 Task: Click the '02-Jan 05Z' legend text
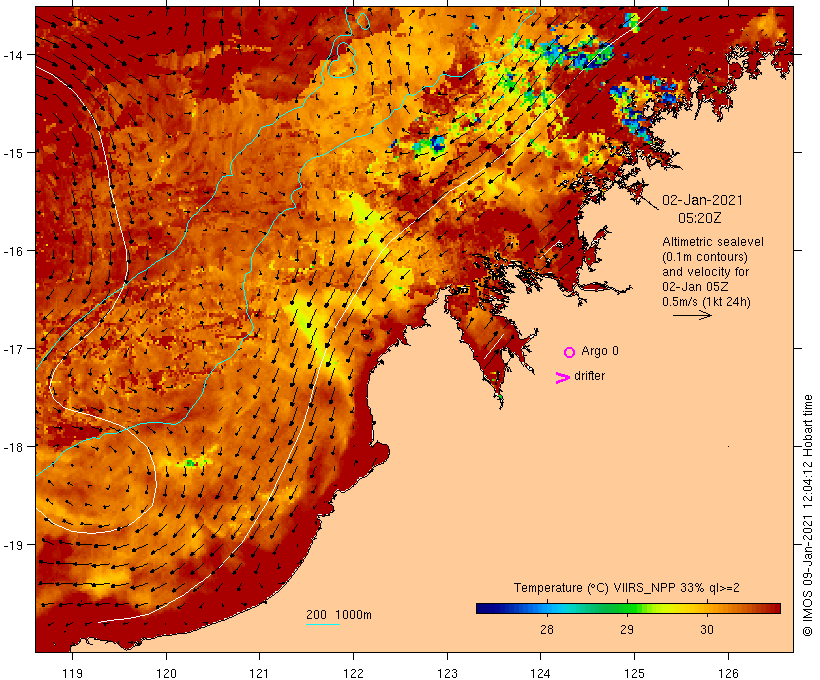coord(695,287)
